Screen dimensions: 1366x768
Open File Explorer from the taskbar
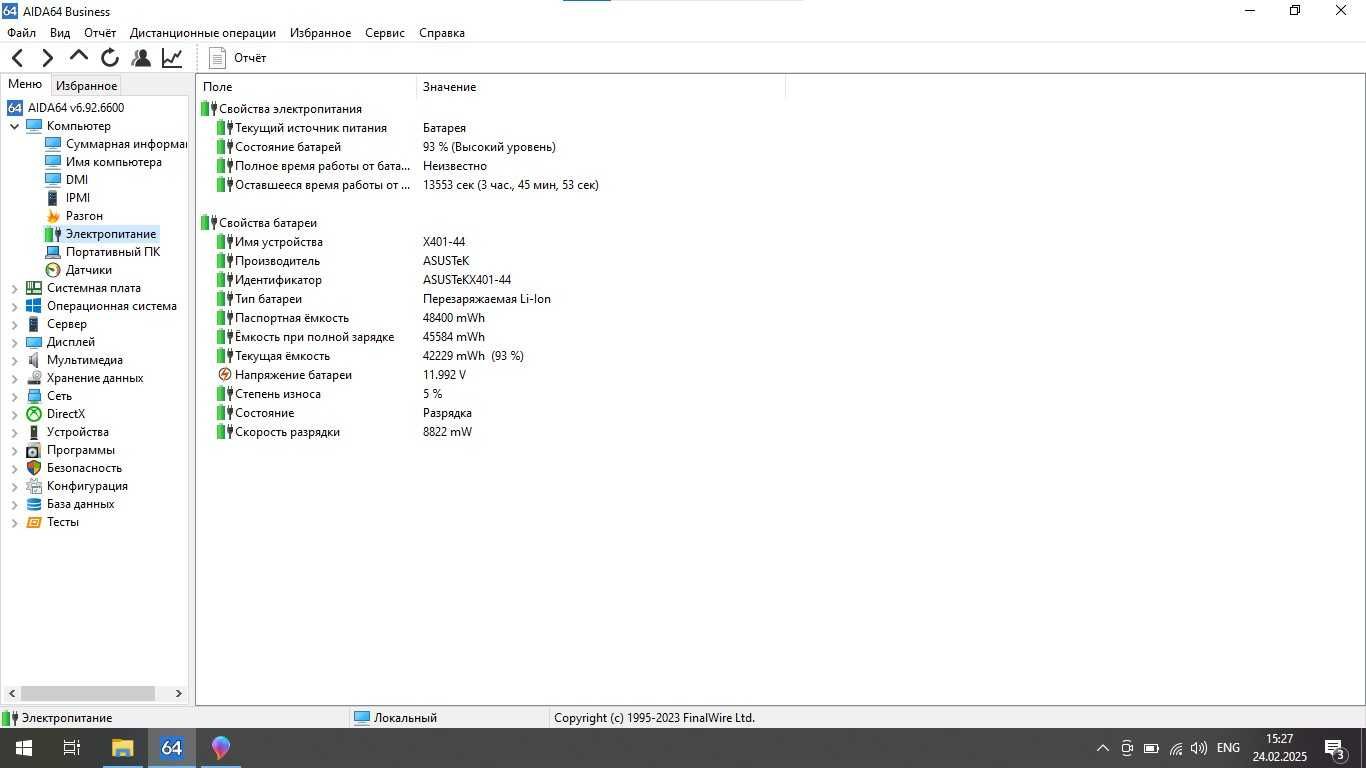[x=122, y=748]
